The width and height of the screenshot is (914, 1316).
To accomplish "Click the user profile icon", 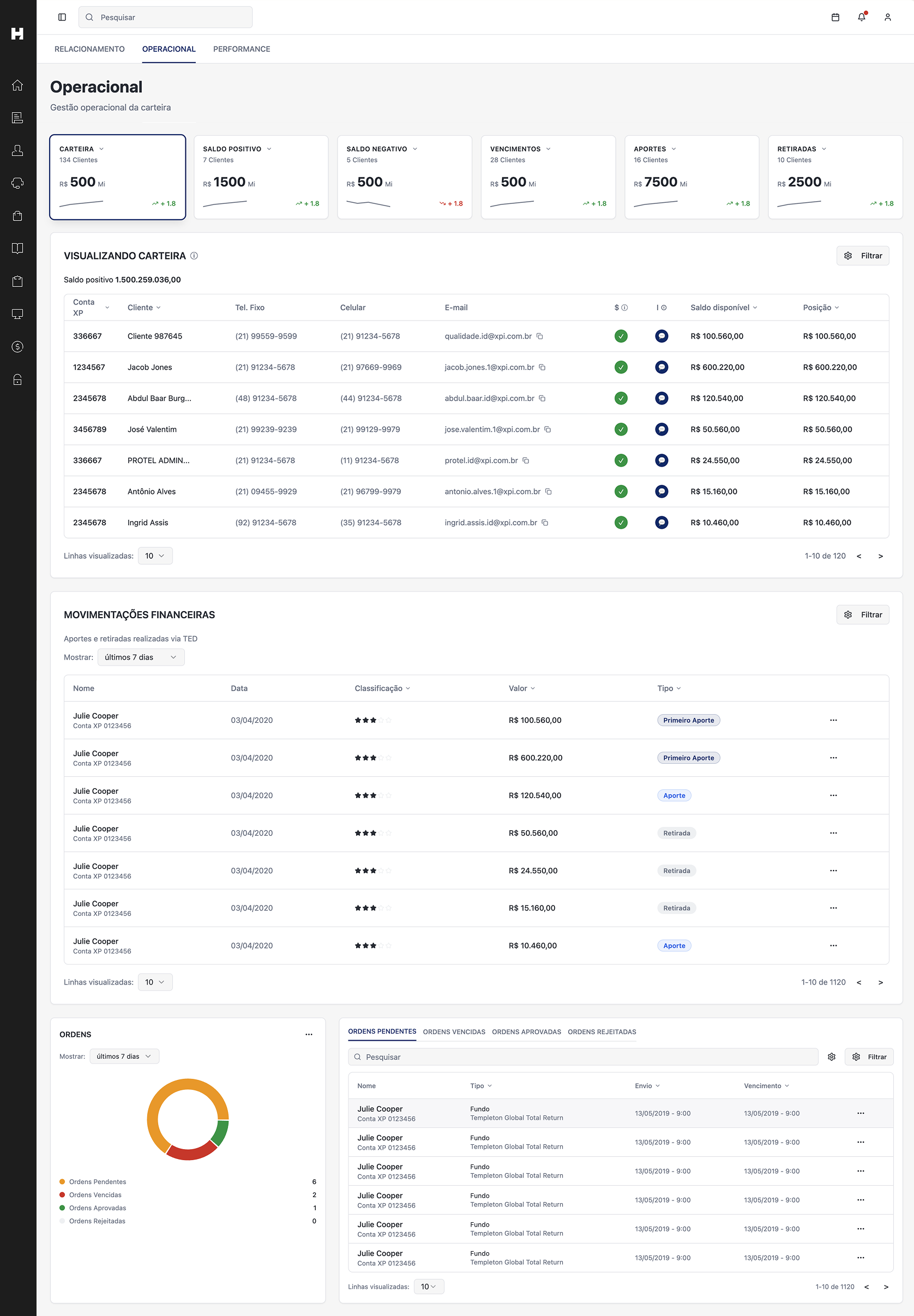I will coord(887,17).
